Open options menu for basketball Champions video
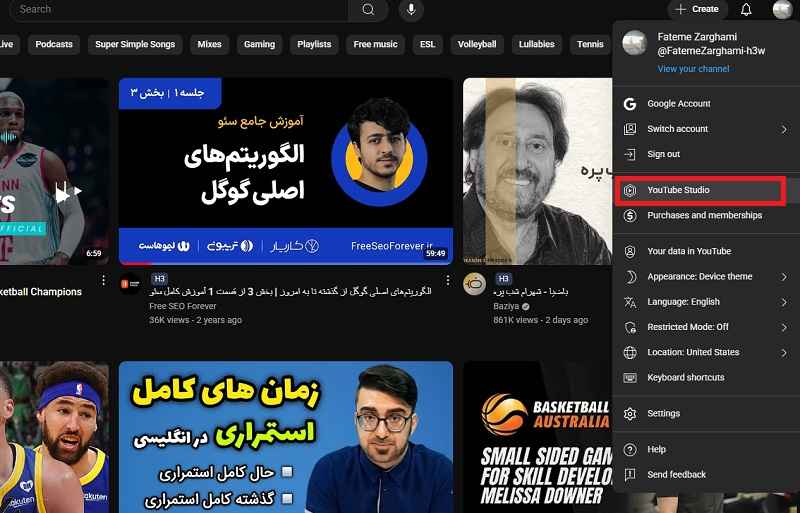This screenshot has height=513, width=800. point(104,280)
